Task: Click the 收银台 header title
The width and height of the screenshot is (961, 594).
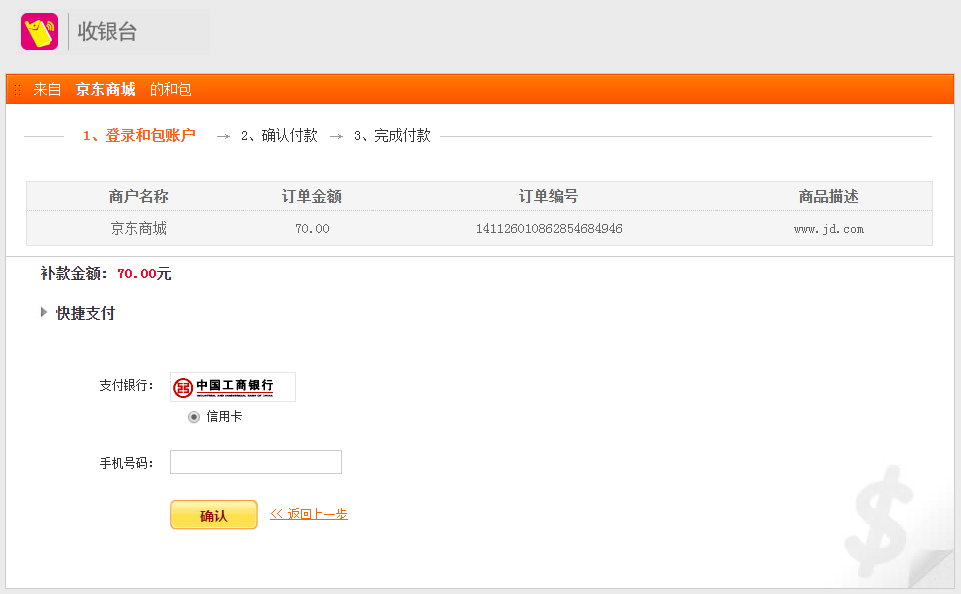Action: (107, 31)
